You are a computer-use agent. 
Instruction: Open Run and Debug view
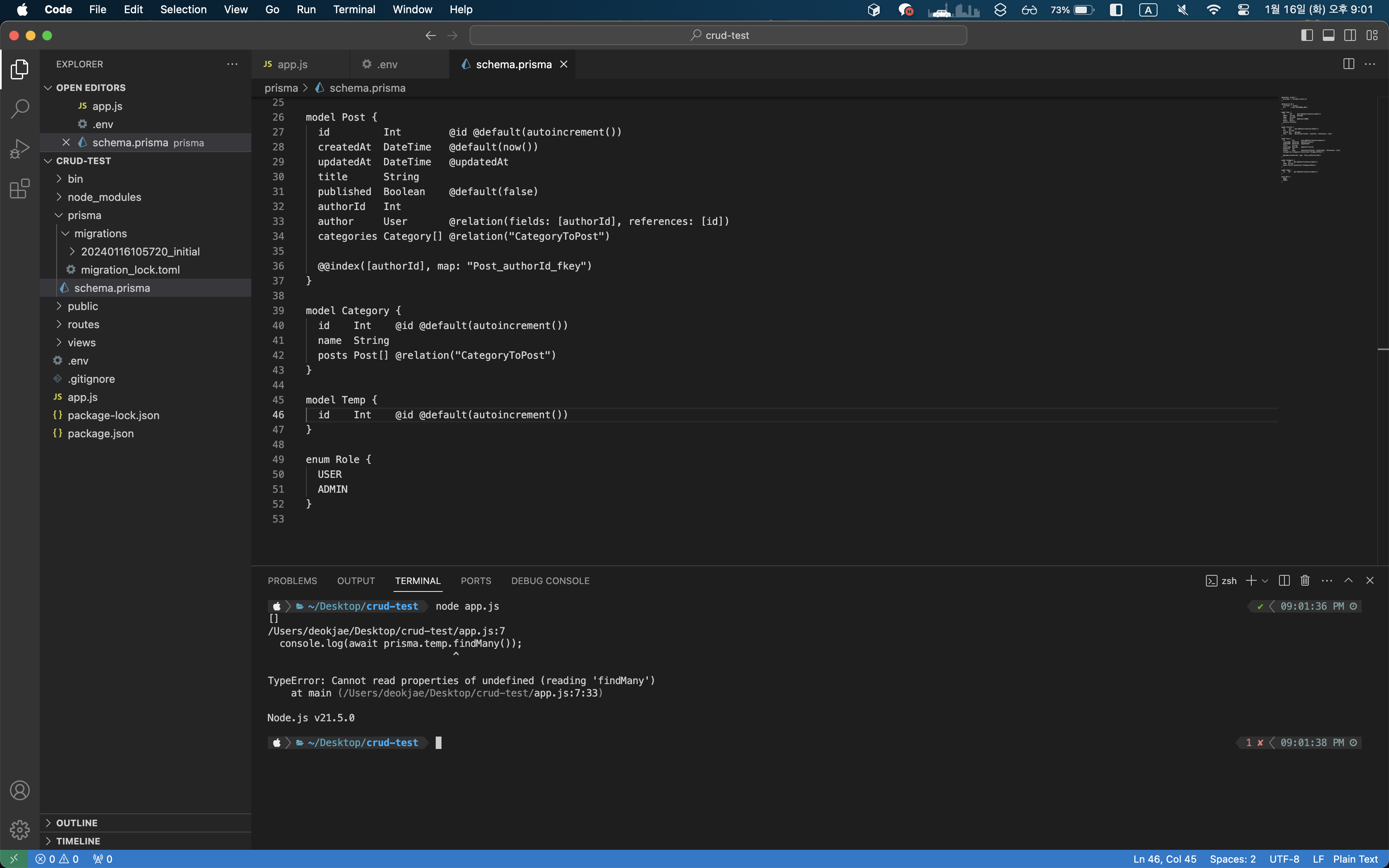(x=19, y=149)
